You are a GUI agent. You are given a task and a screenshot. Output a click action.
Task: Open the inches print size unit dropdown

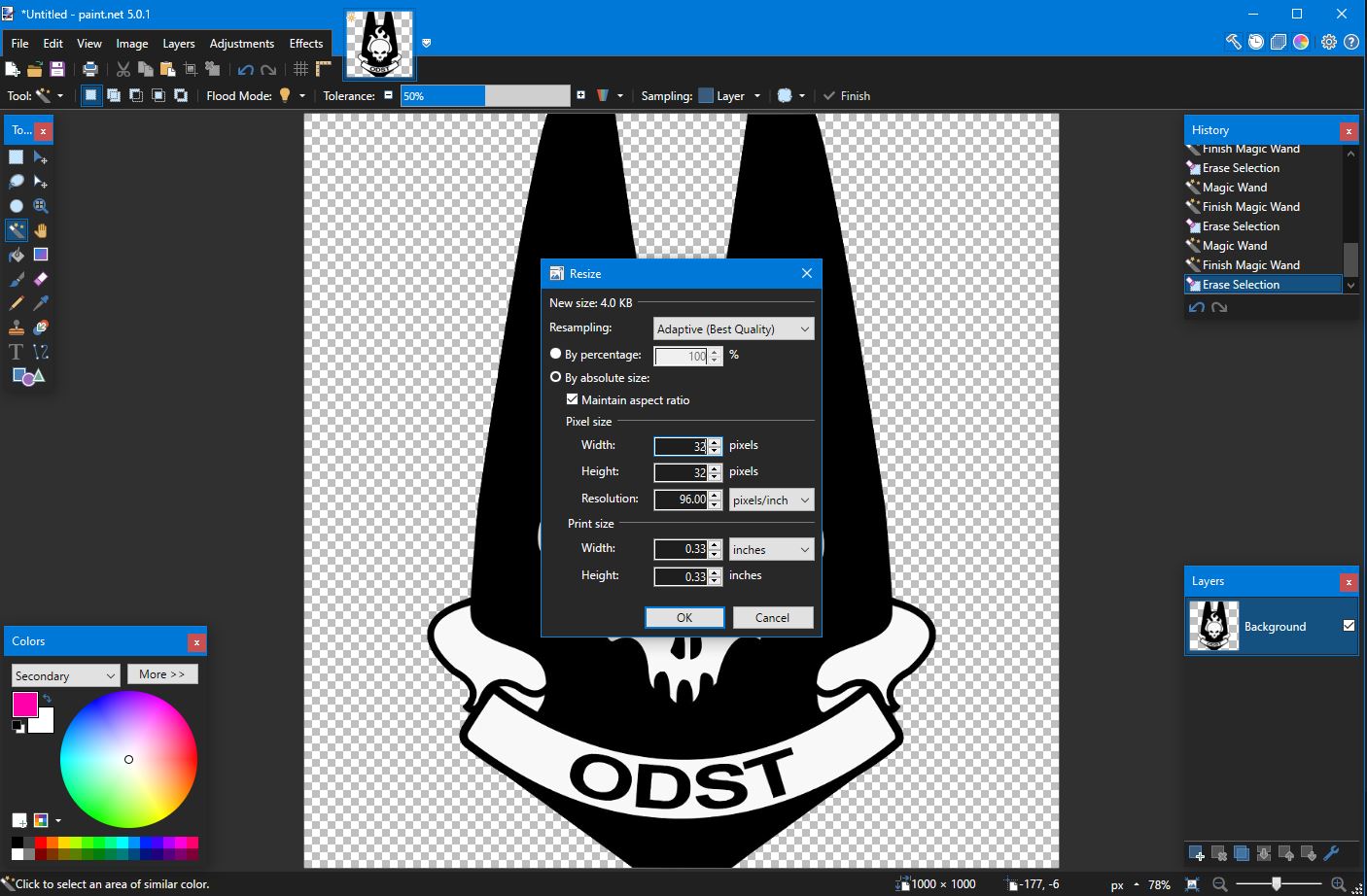[771, 550]
